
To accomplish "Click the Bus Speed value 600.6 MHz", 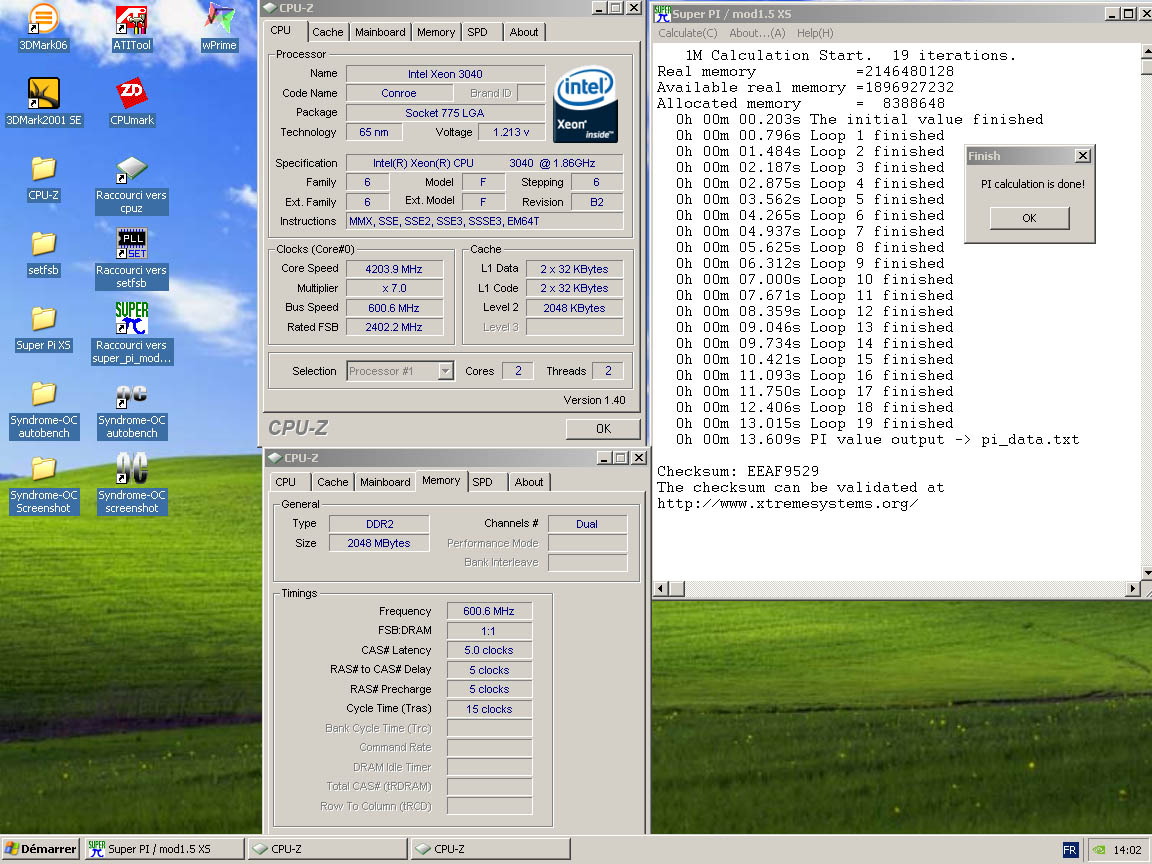I will [394, 308].
